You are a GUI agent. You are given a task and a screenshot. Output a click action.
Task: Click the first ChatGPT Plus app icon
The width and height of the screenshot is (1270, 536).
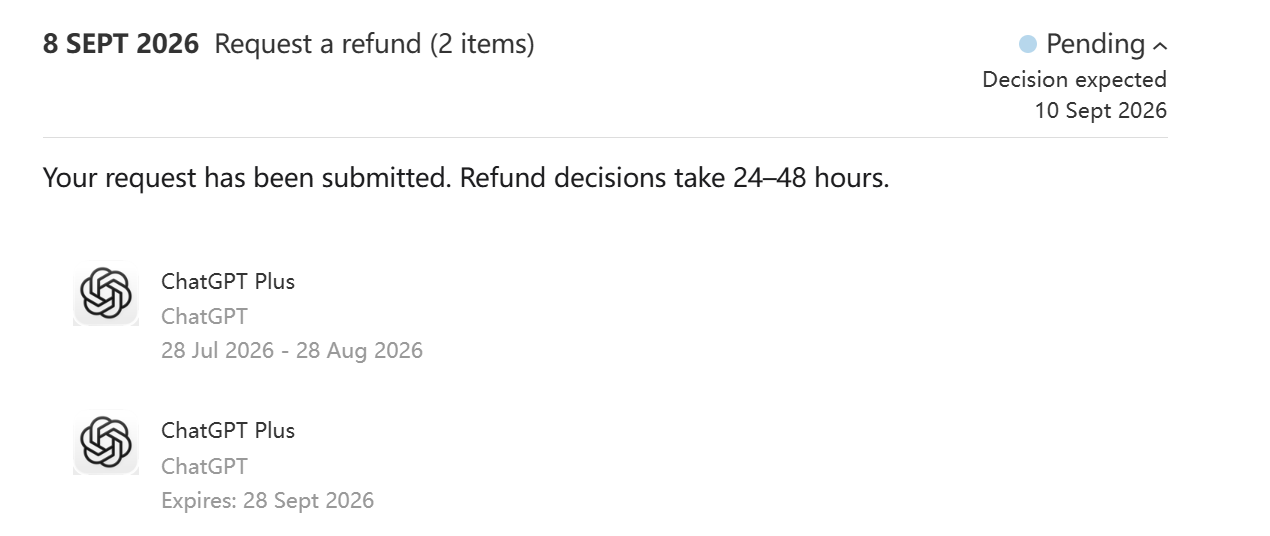[x=106, y=294]
